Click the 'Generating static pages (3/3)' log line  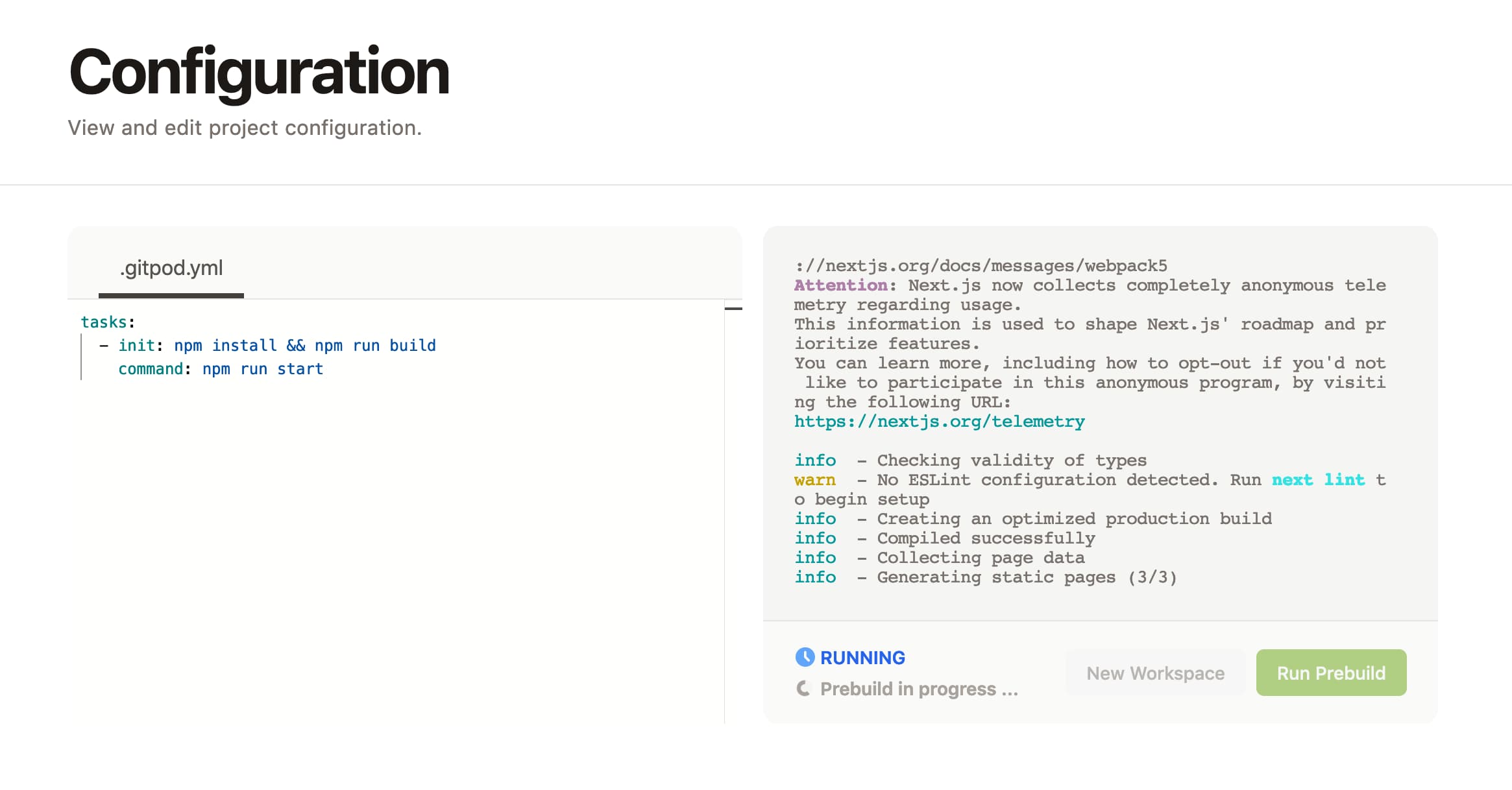tap(1027, 577)
